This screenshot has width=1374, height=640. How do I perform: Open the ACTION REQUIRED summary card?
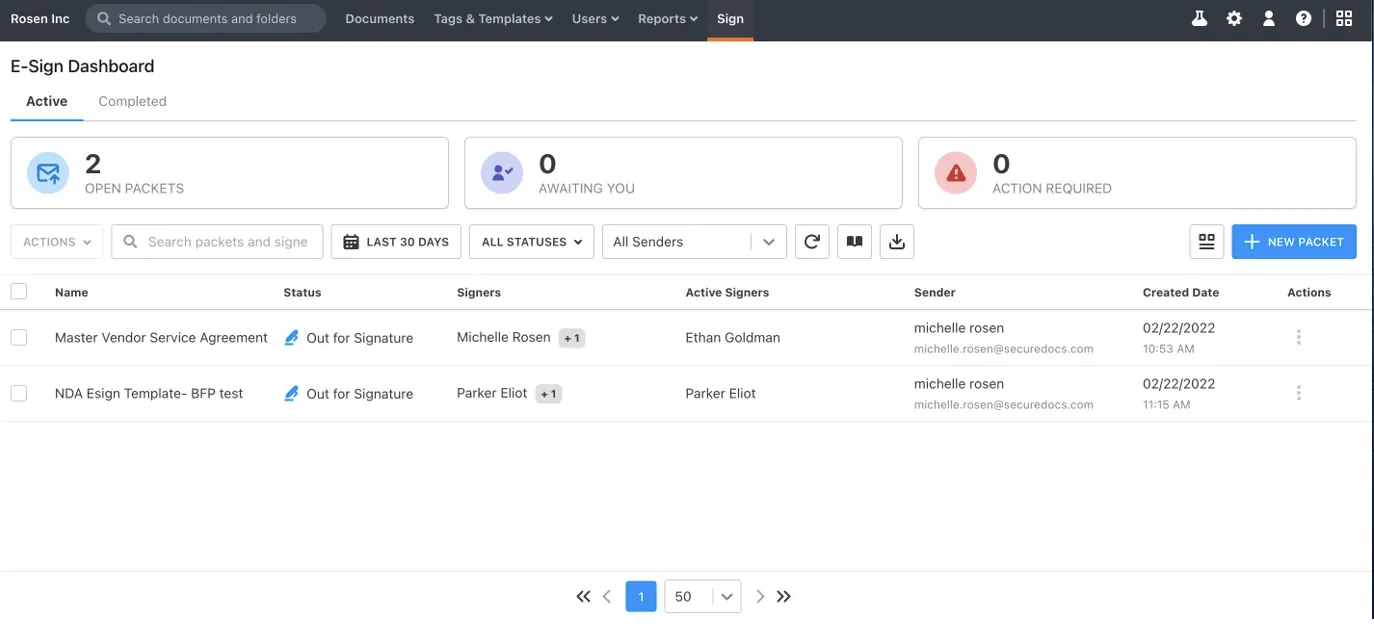[x=1137, y=173]
